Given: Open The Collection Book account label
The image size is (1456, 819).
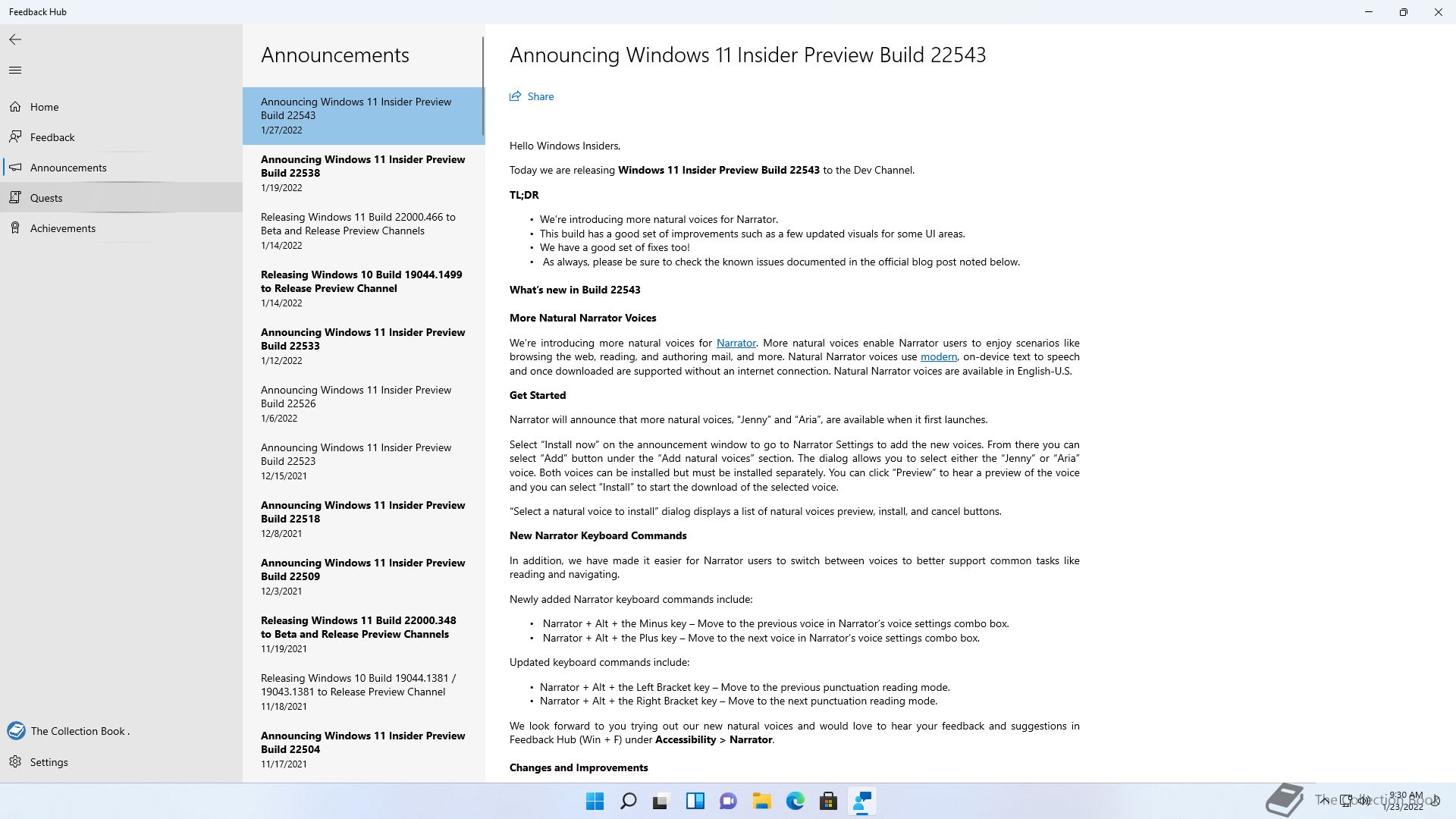Looking at the screenshot, I should point(80,731).
